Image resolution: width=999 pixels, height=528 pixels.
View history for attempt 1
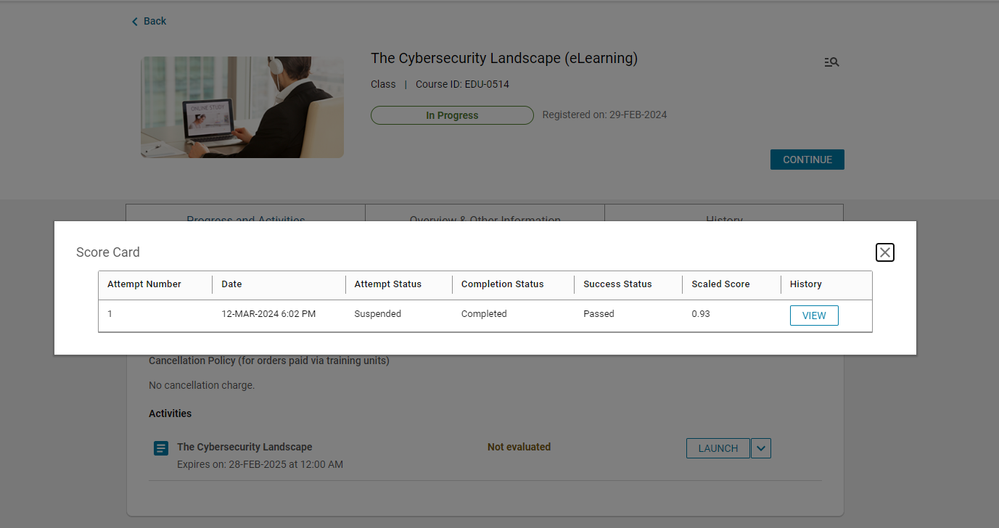(814, 316)
